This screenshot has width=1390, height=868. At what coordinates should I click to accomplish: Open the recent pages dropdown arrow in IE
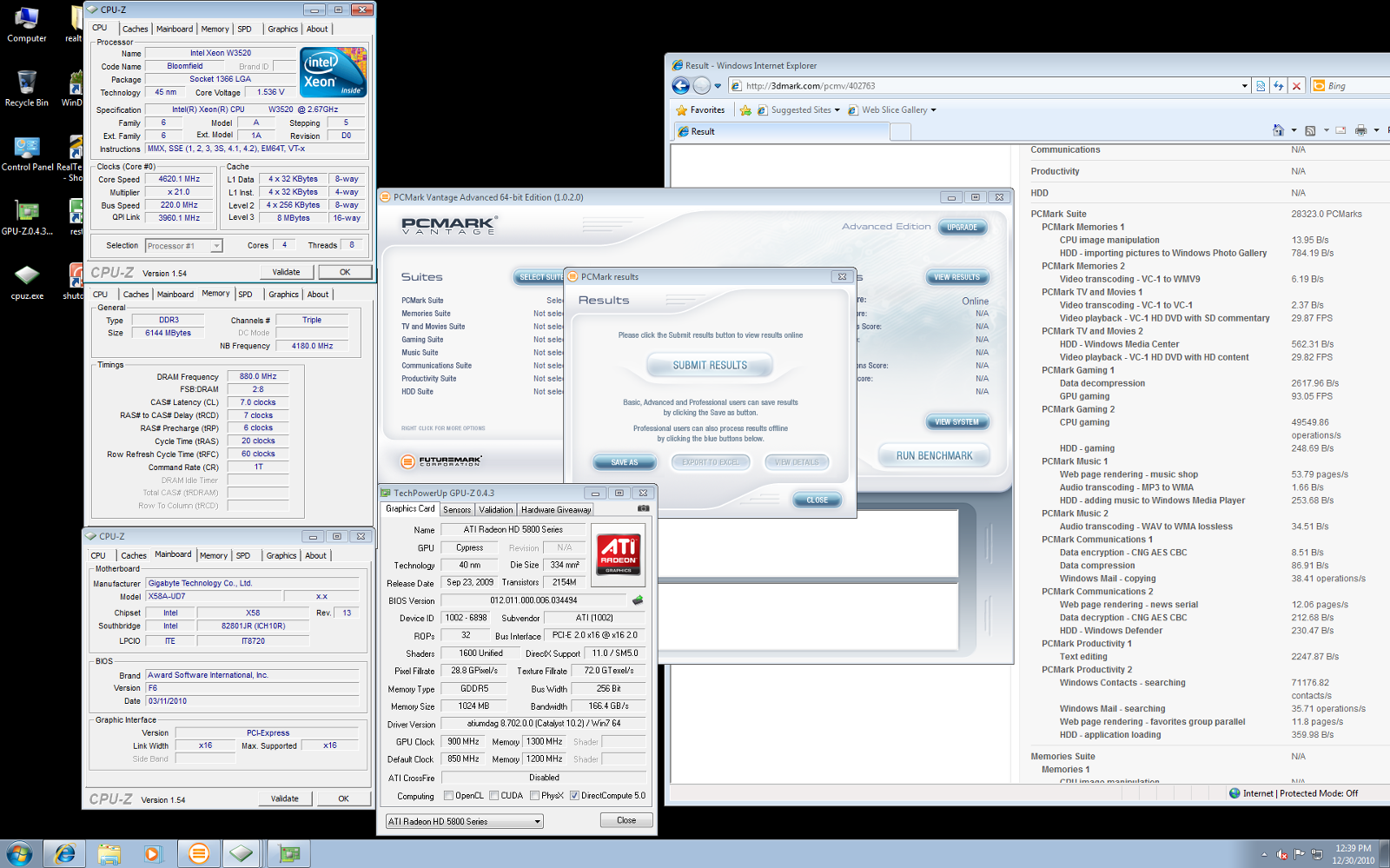tap(718, 86)
